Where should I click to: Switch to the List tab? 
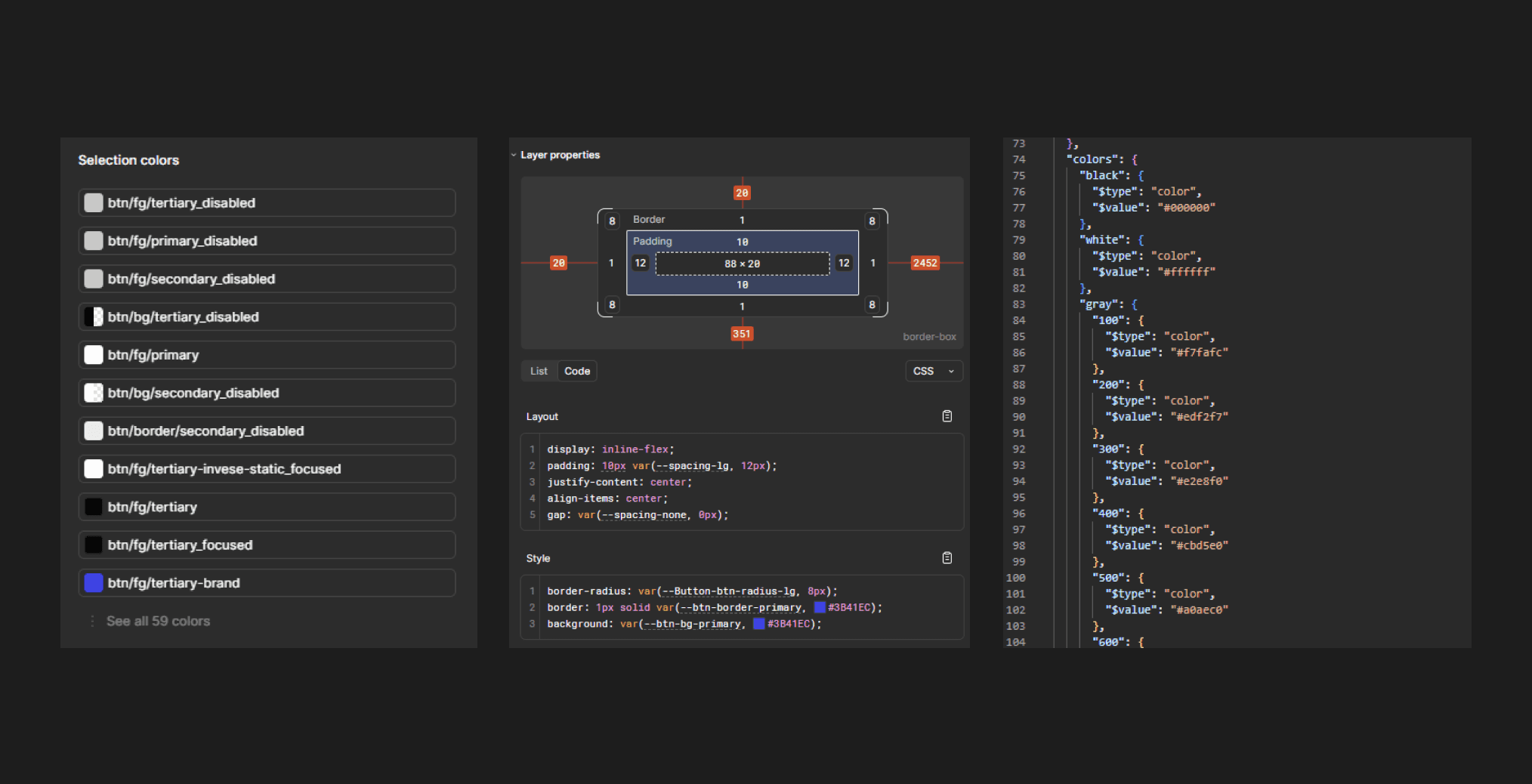point(539,371)
